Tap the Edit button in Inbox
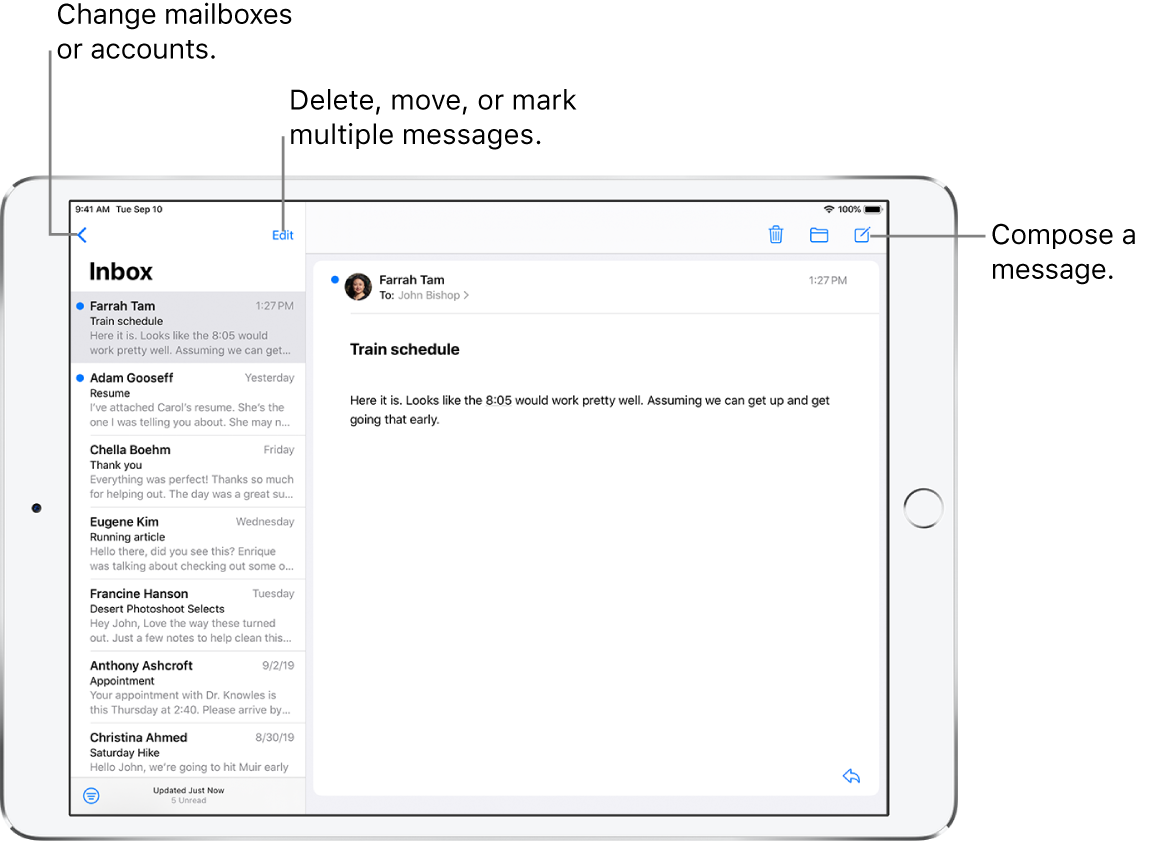 282,235
